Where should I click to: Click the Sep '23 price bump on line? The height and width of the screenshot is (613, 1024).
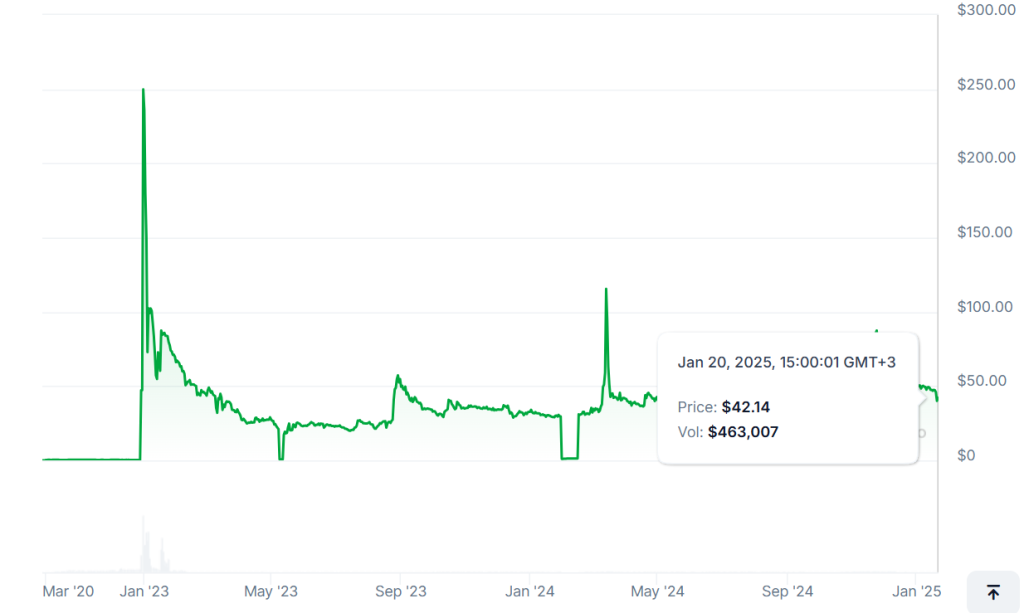(398, 378)
